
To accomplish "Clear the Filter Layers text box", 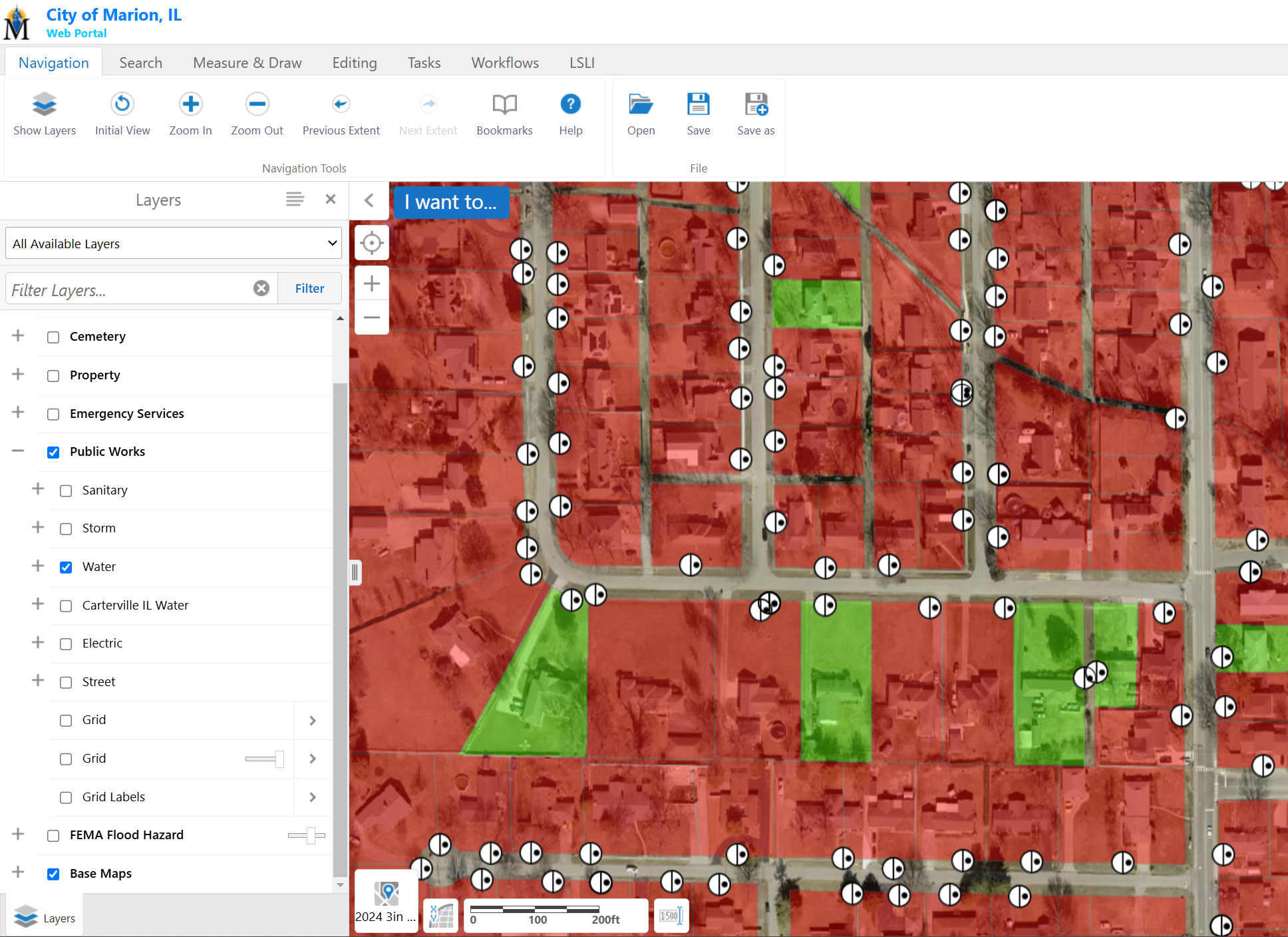I will pyautogui.click(x=261, y=288).
